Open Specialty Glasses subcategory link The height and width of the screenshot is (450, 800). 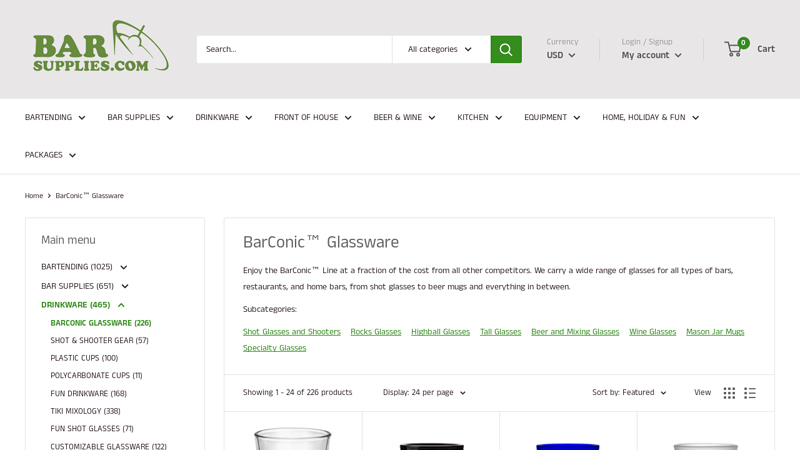pyautogui.click(x=274, y=348)
